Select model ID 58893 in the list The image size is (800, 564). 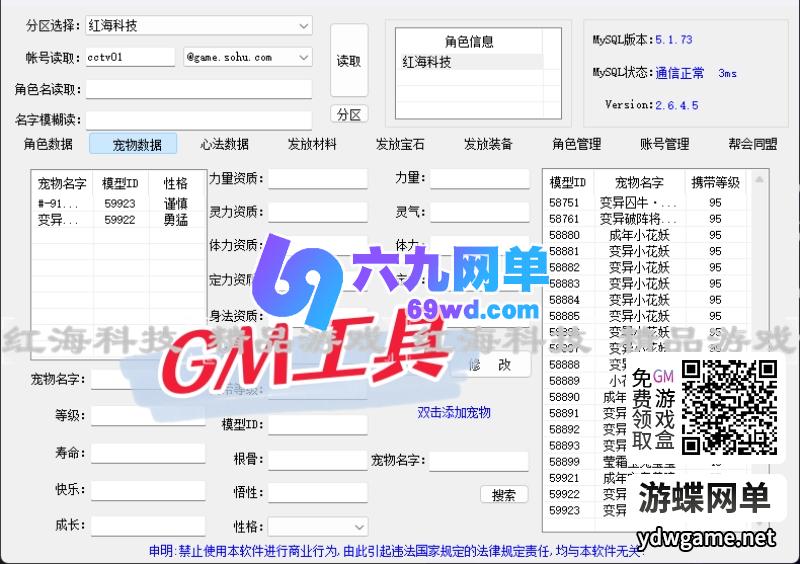[564, 446]
